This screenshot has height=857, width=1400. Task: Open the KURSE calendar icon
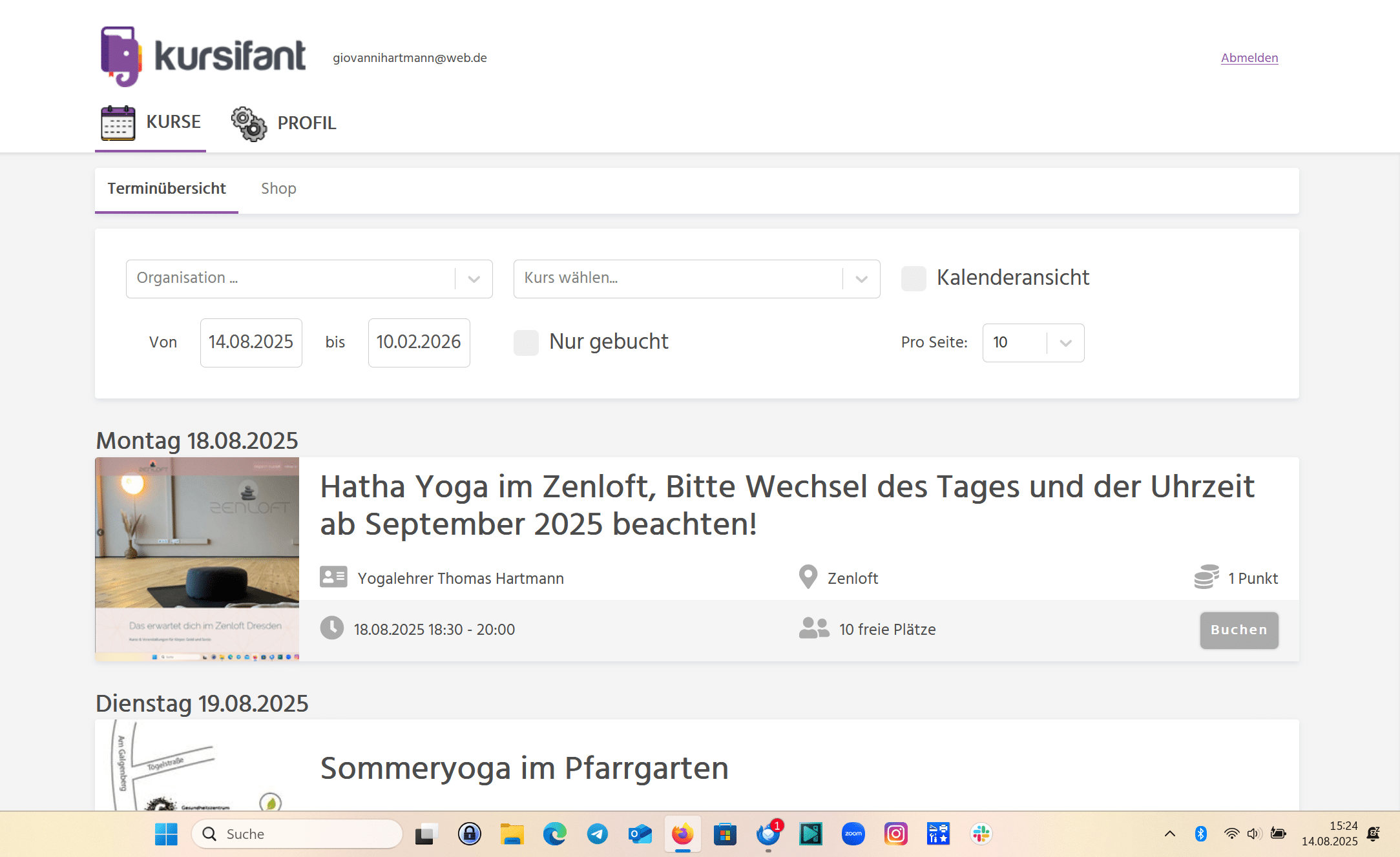(118, 123)
